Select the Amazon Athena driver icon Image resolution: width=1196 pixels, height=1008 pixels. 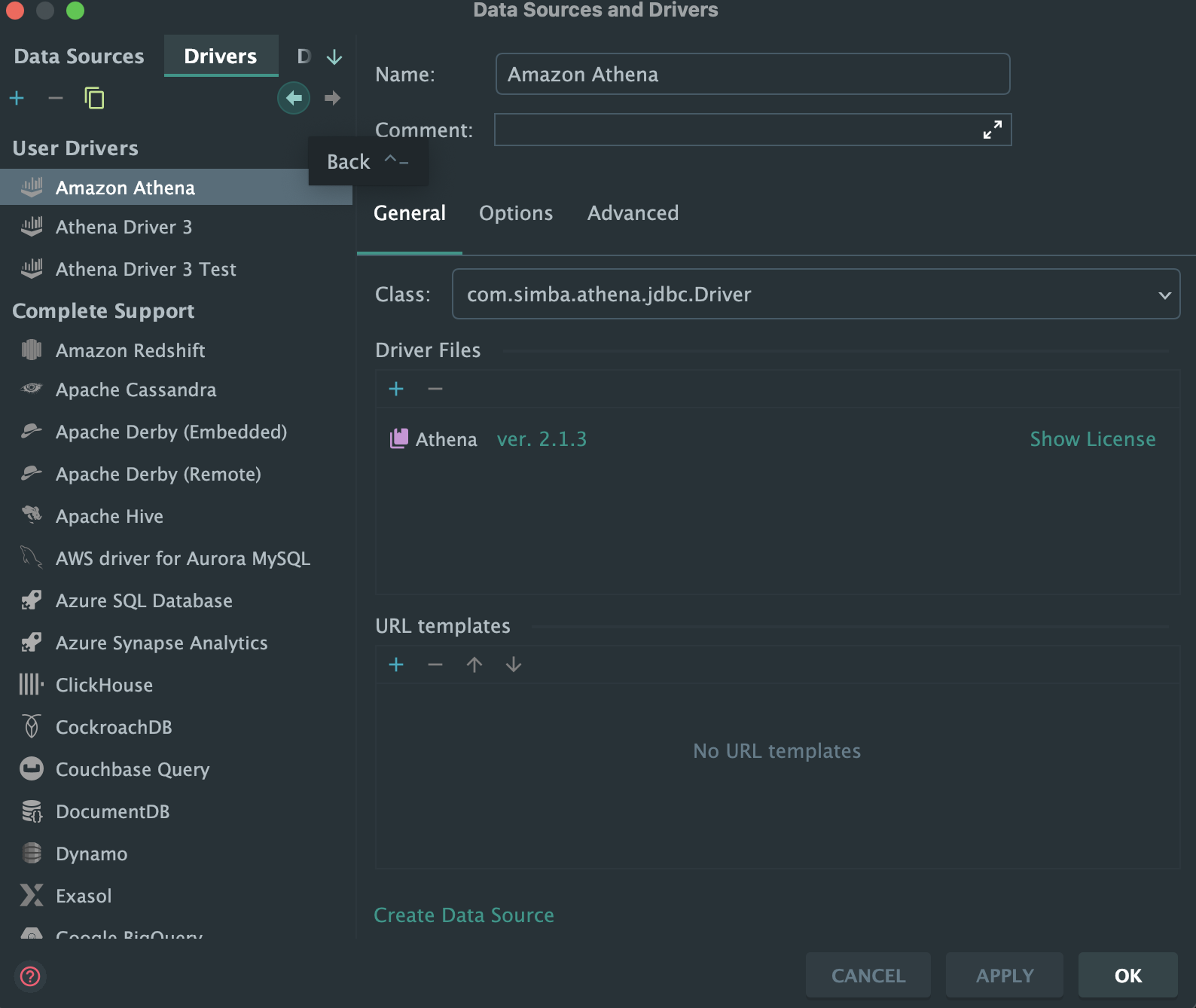click(32, 187)
